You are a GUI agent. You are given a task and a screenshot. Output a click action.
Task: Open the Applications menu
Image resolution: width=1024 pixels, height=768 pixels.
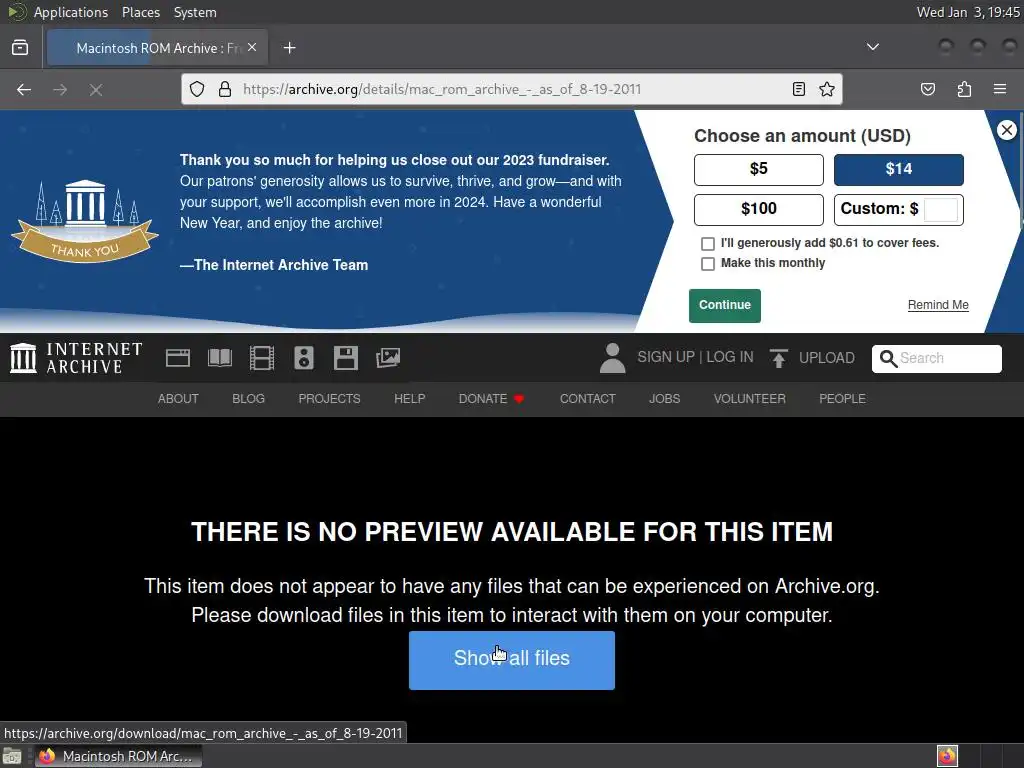click(71, 12)
